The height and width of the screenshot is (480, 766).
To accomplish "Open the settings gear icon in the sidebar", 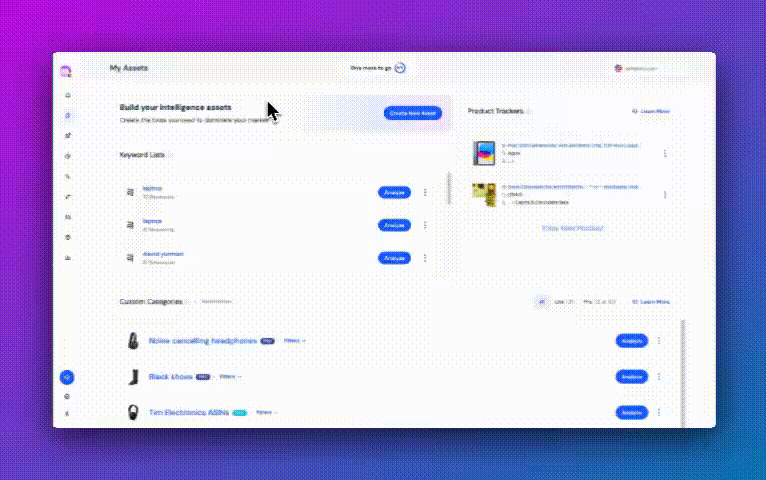I will click(67, 397).
